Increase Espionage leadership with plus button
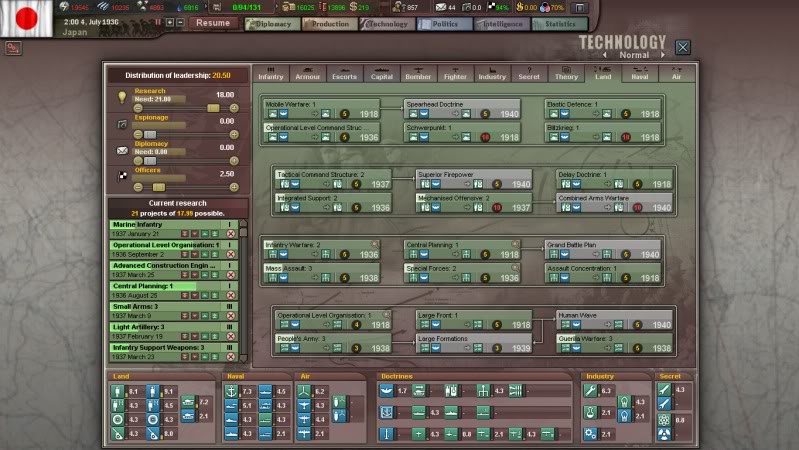The width and height of the screenshot is (799, 450). click(233, 133)
